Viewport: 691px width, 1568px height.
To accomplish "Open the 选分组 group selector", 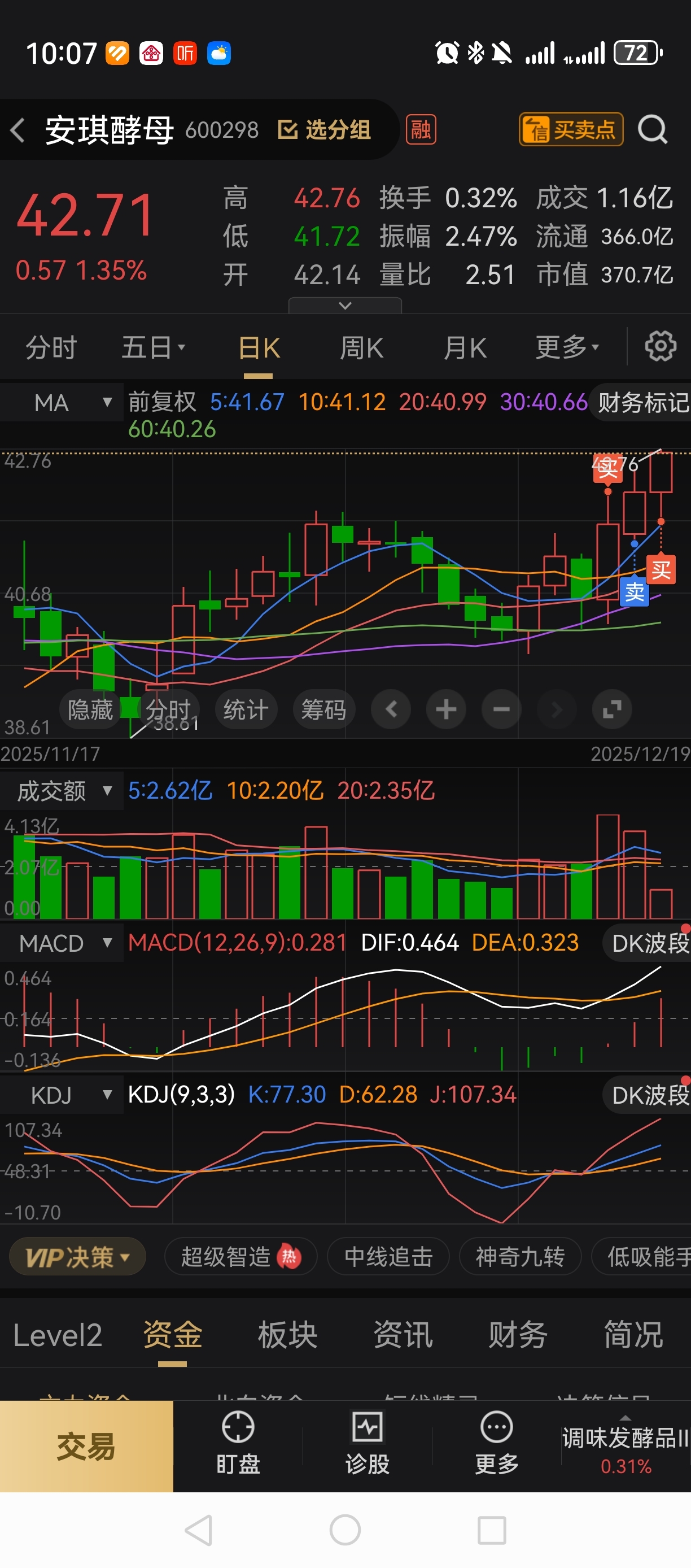I will pos(324,130).
